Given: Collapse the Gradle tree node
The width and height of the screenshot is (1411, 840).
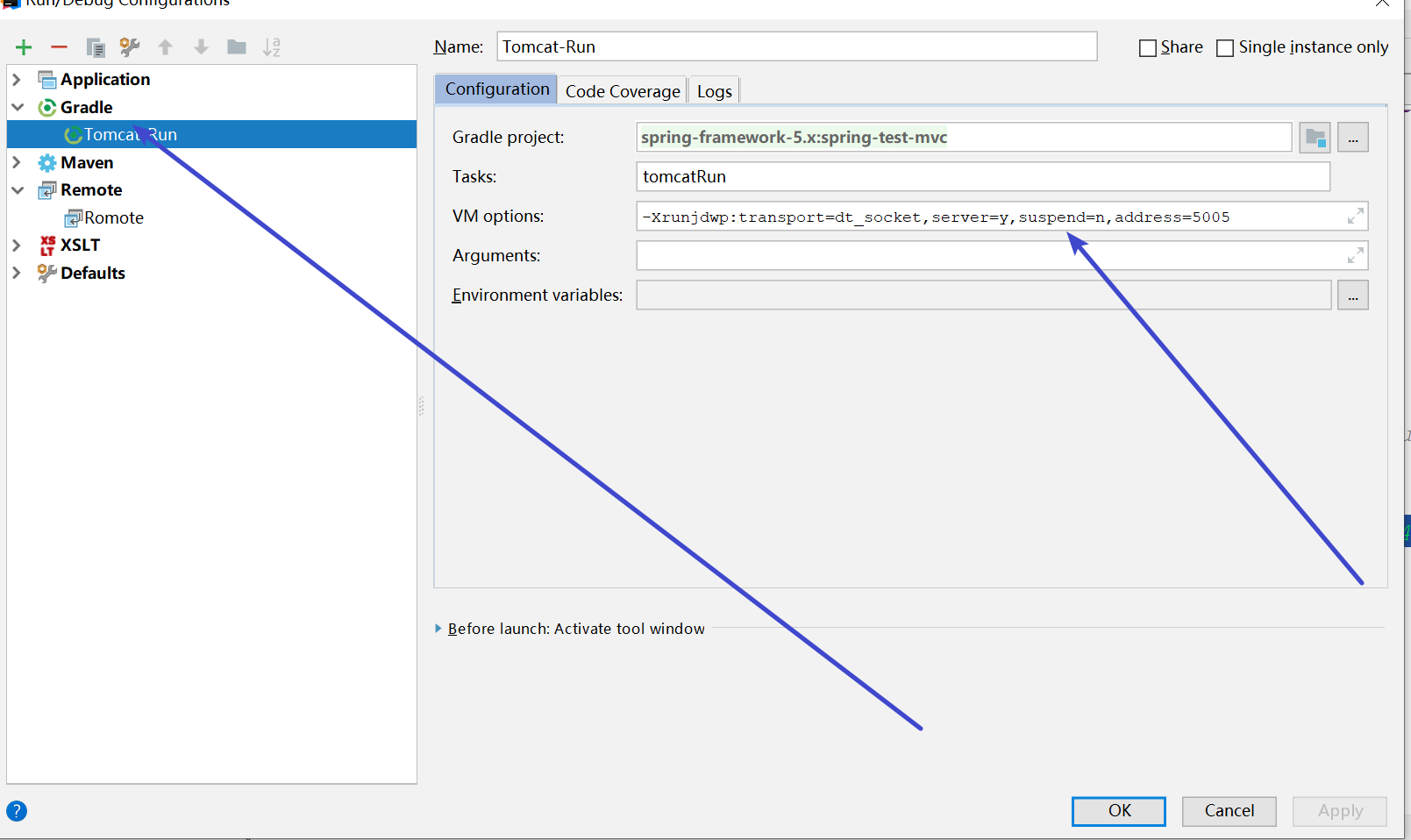Looking at the screenshot, I should 18,107.
